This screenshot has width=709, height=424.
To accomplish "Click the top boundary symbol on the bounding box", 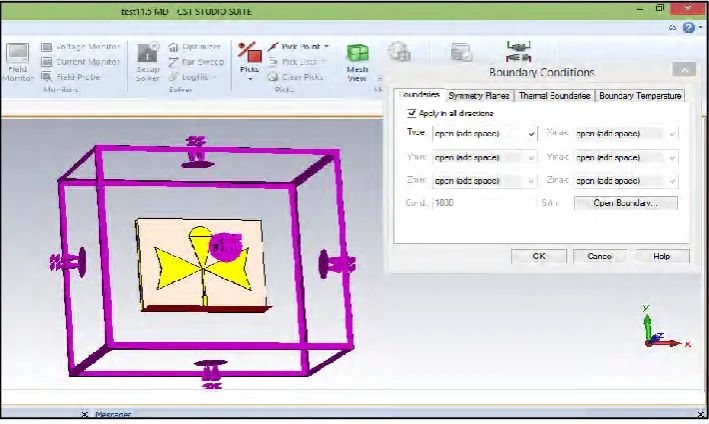I will click(197, 152).
